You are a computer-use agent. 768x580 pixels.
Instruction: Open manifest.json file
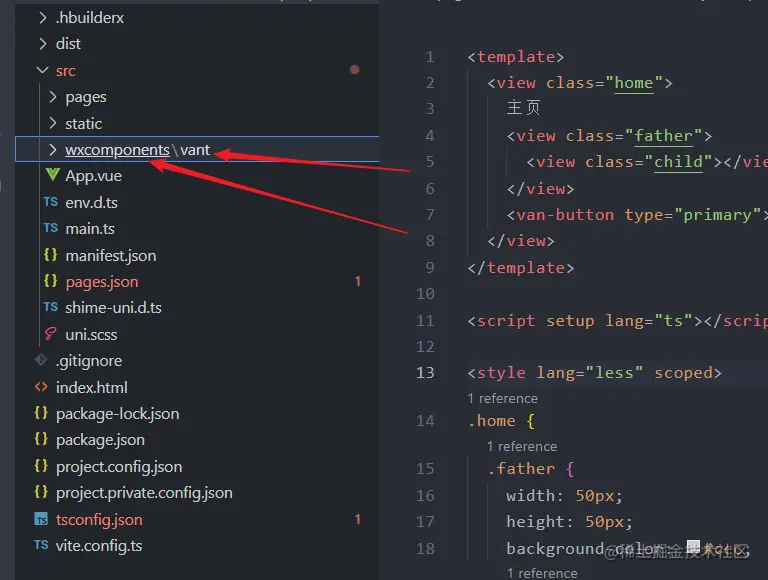tap(111, 256)
